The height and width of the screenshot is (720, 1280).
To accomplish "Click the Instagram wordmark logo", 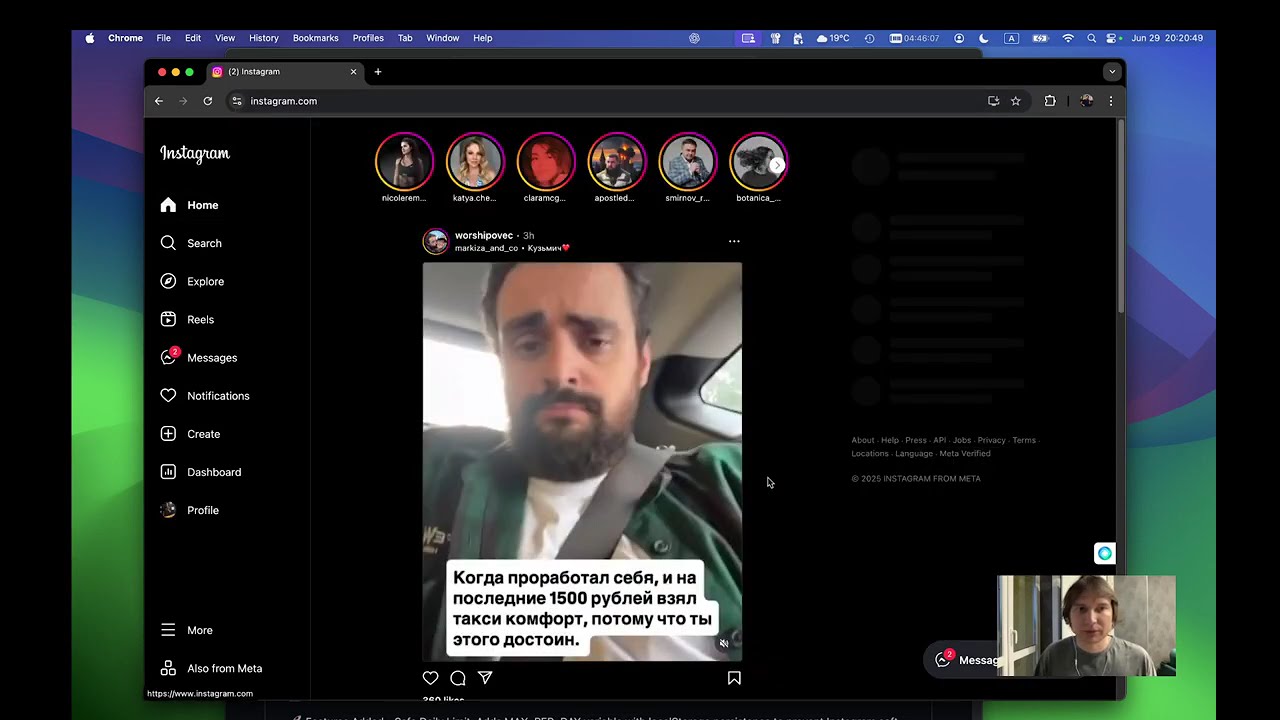I will pos(195,153).
